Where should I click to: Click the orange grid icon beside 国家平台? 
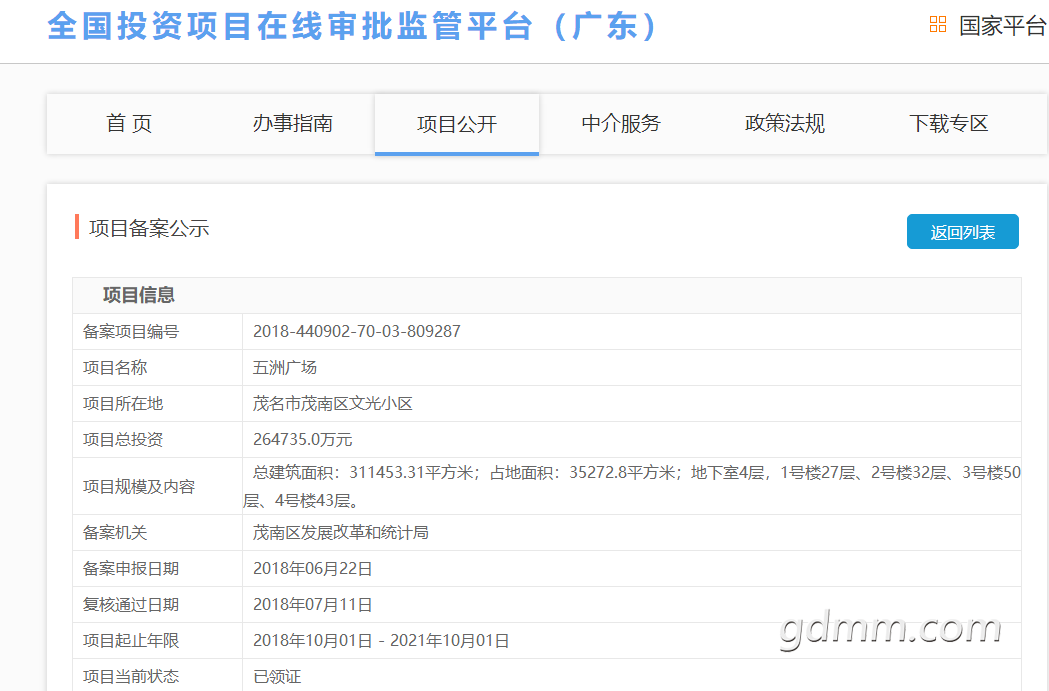pos(938,25)
